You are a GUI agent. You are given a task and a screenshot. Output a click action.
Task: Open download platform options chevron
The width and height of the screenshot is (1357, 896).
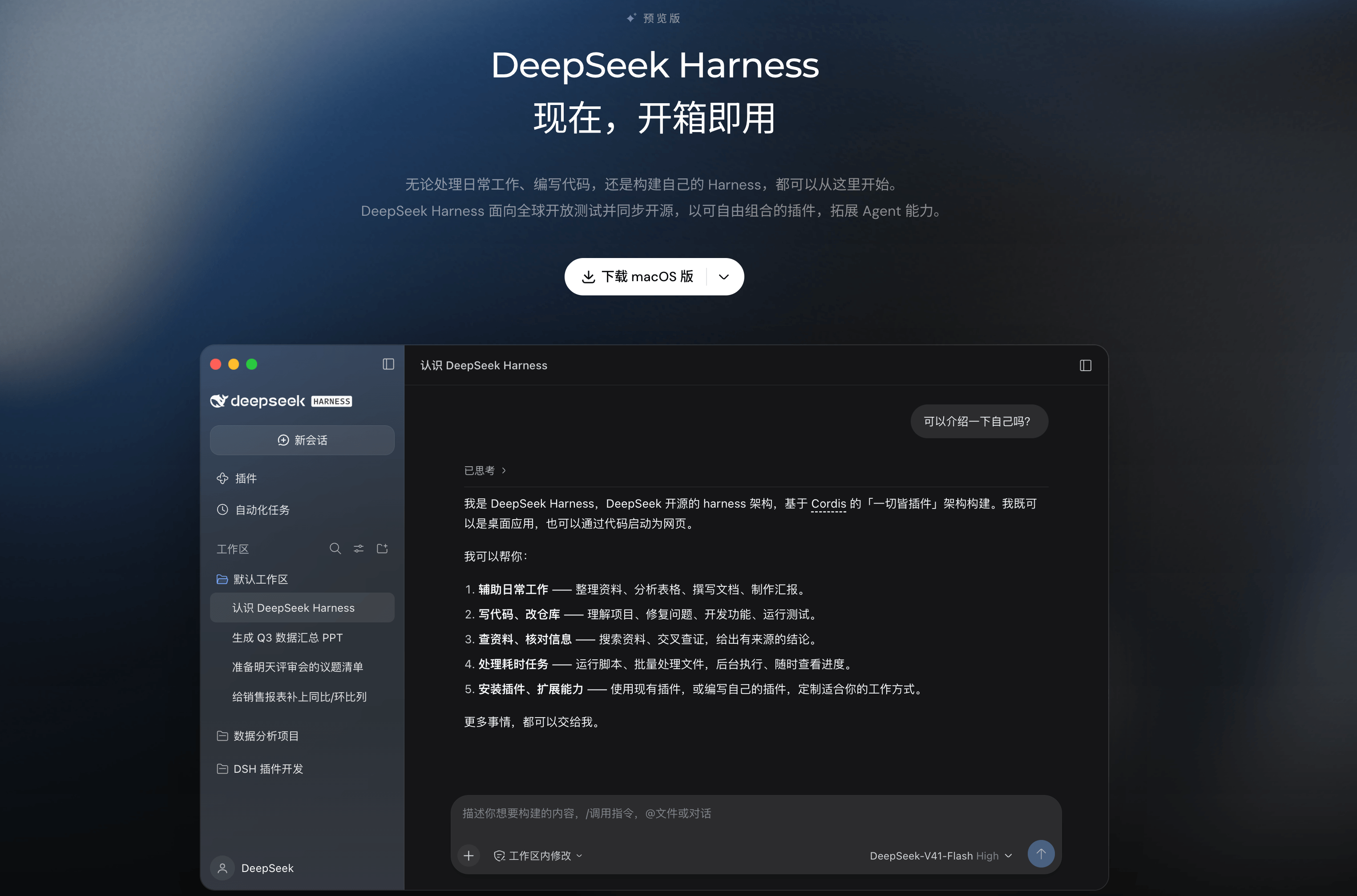coord(724,277)
